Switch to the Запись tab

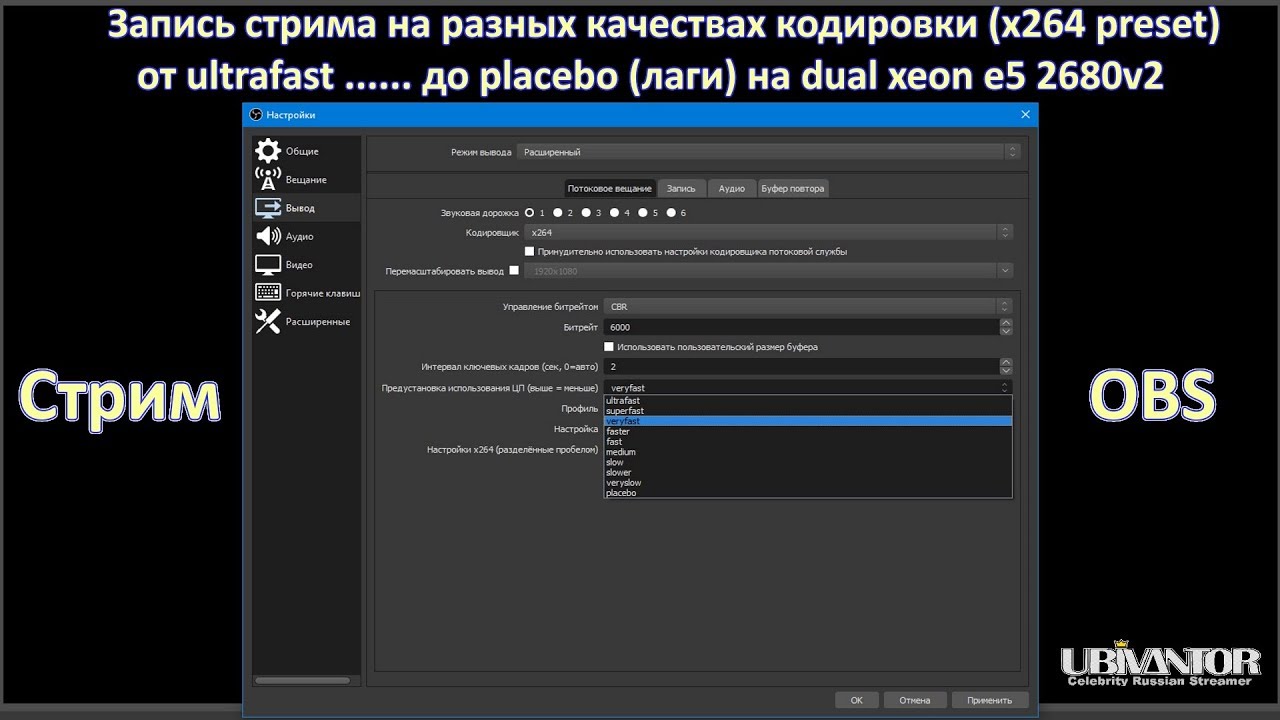tap(681, 188)
